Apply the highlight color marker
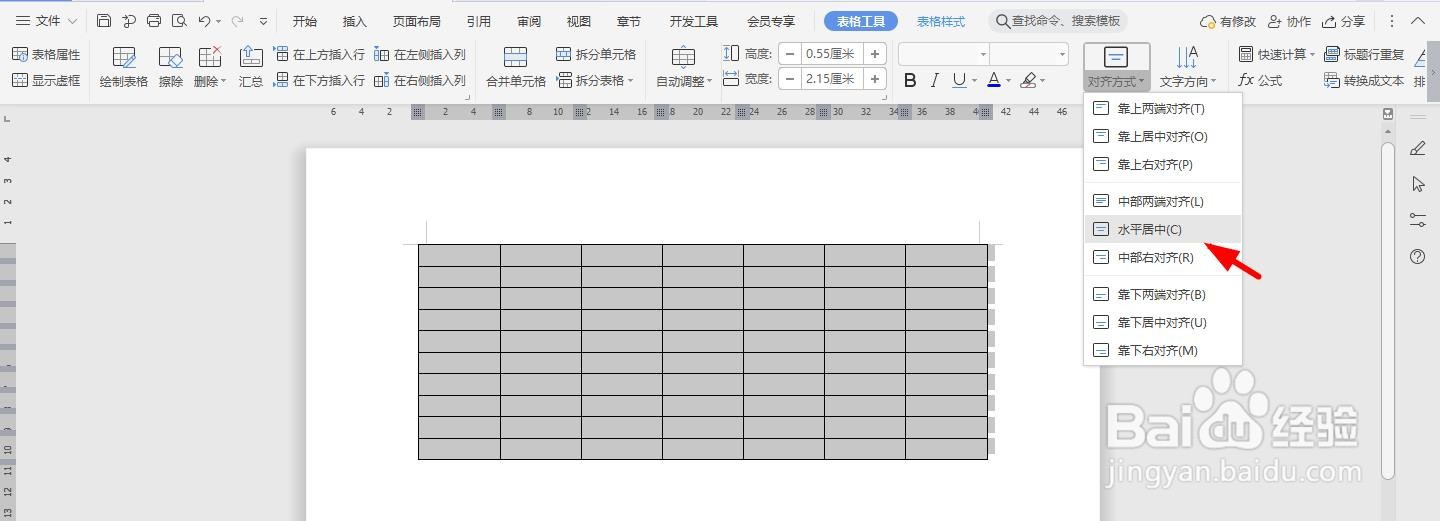The width and height of the screenshot is (1440, 521). (x=1029, y=80)
